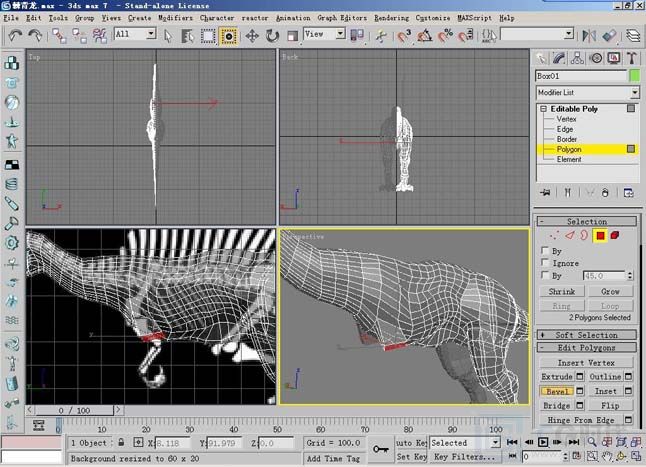Activate the Select and Move tool

252,36
